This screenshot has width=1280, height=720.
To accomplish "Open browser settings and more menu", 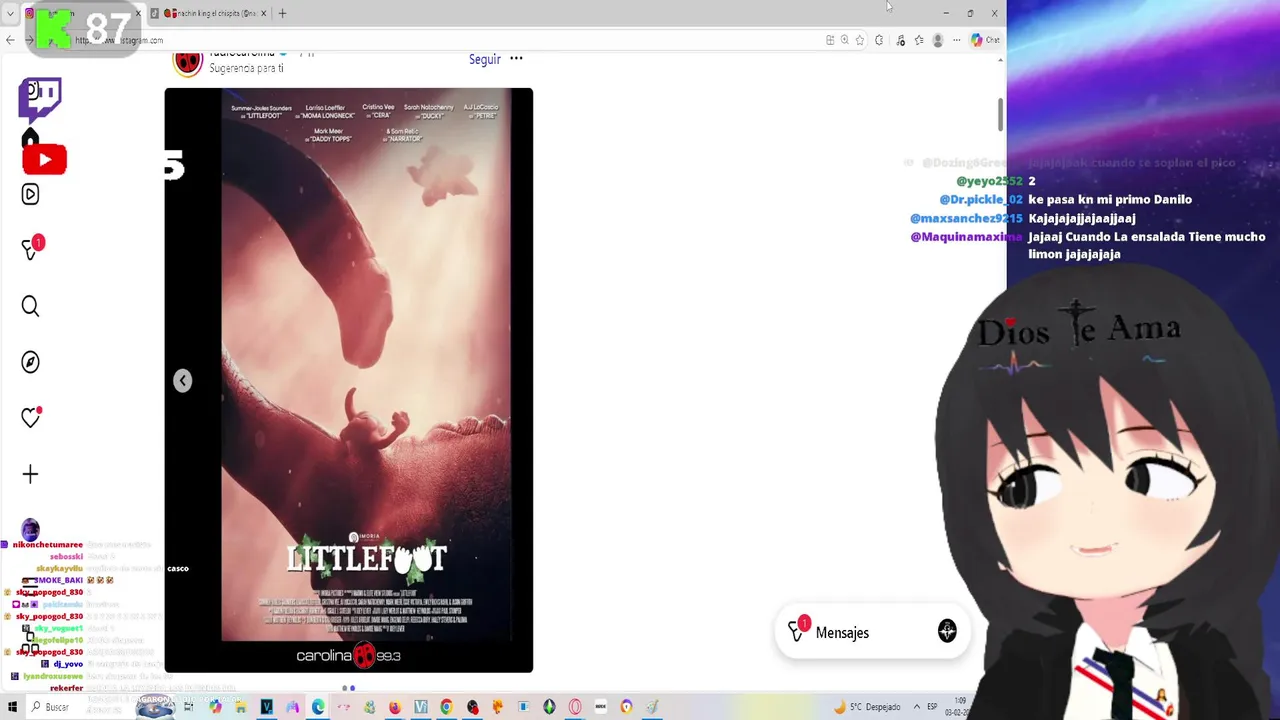I will click(957, 40).
